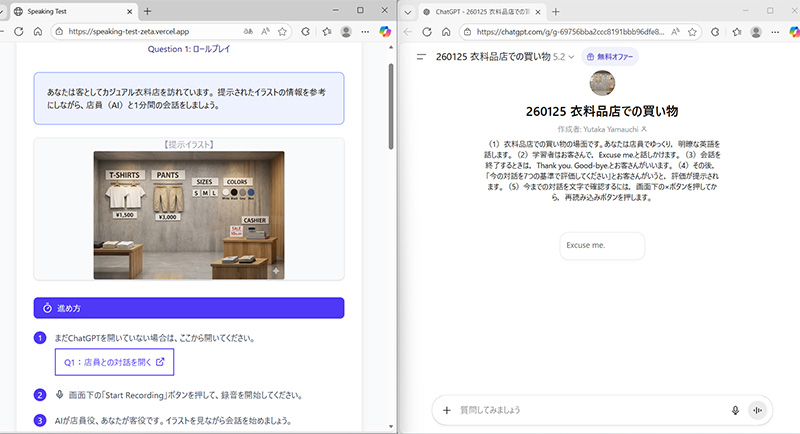800x434 pixels.
Task: Click the GPT avatar image in ChatGPT
Action: point(602,83)
